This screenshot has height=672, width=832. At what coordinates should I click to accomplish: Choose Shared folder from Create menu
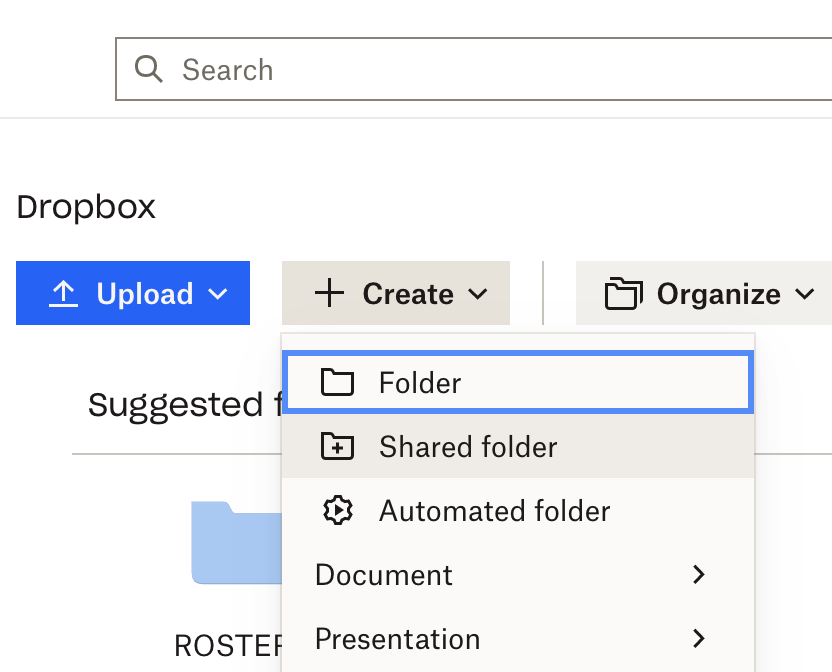(x=468, y=447)
